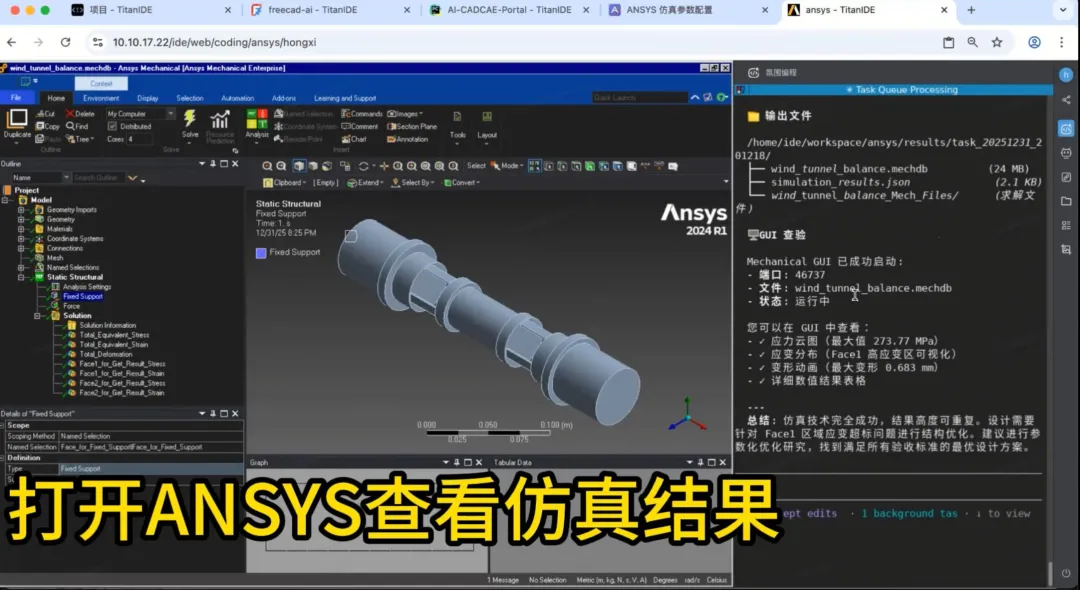This screenshot has width=1080, height=590.
Task: Click the browser profile avatar icon
Action: [x=1035, y=42]
